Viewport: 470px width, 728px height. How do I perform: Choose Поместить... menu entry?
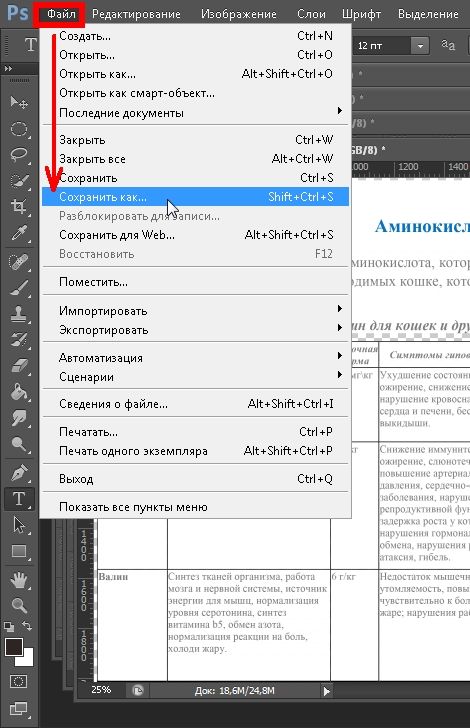tap(196, 282)
